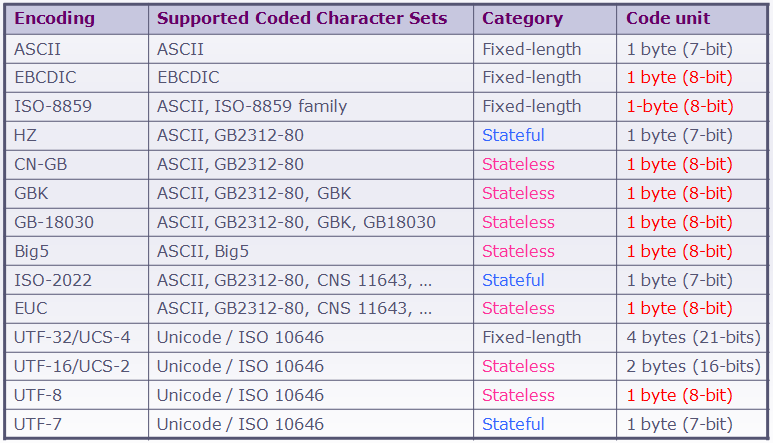Click "1-byte (8-bit)" in the ISO-8859 row
This screenshot has width=773, height=443.
(679, 106)
